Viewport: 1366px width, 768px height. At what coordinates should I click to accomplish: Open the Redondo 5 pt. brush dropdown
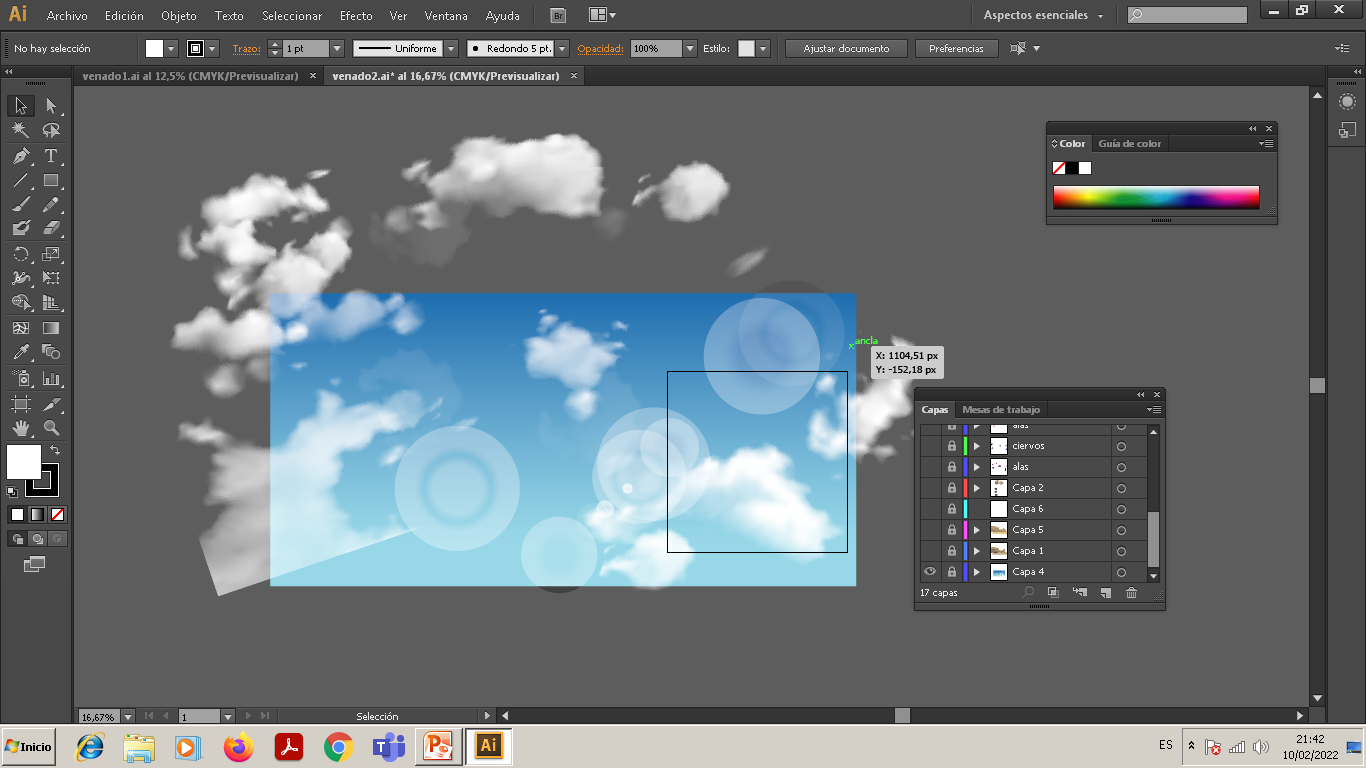click(562, 48)
